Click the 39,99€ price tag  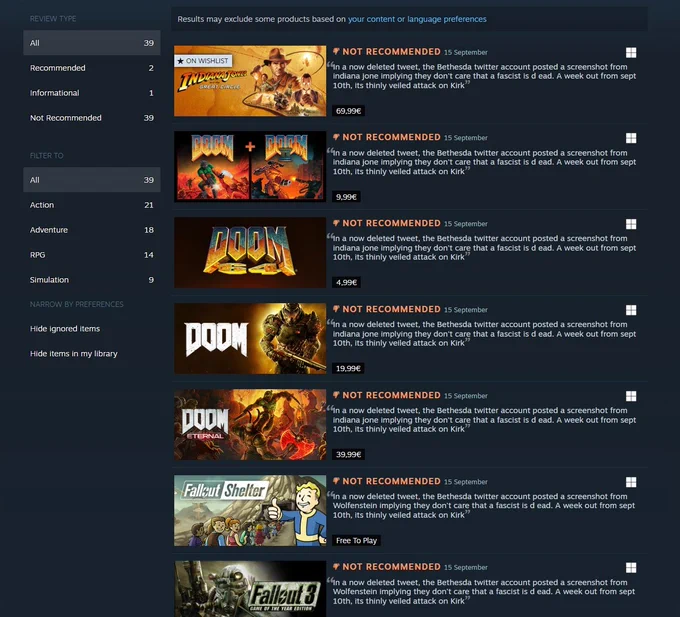[348, 454]
